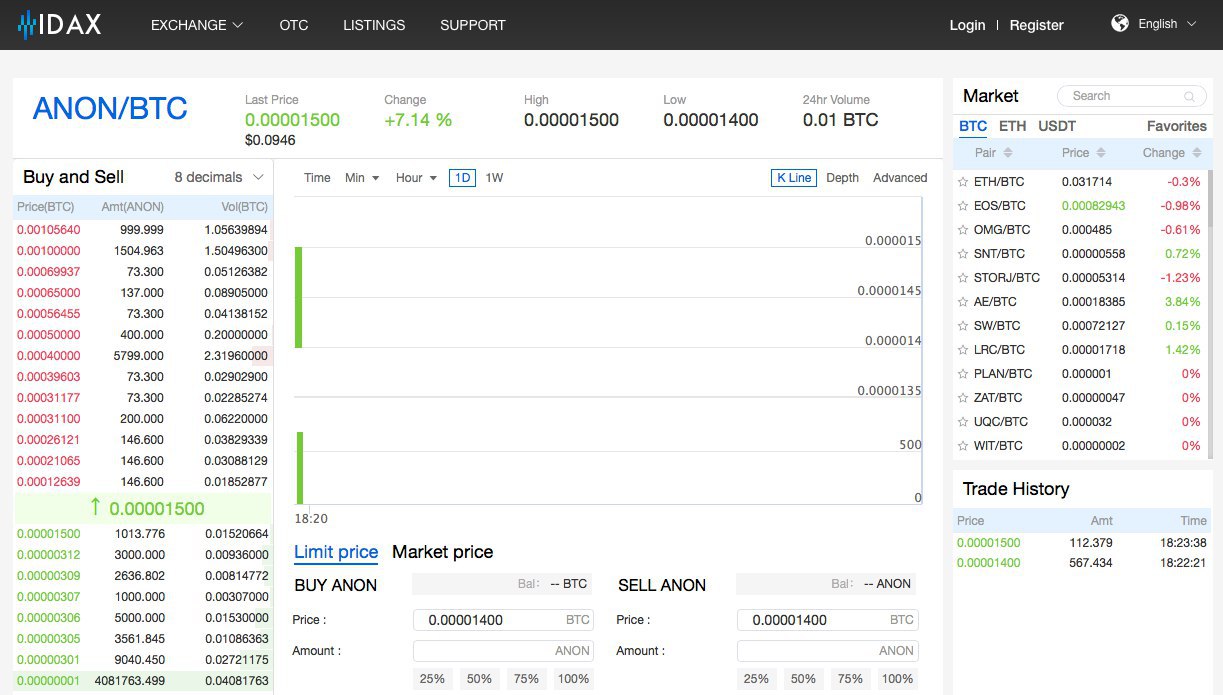Favorite the SNT/BTC pair star

click(x=963, y=254)
